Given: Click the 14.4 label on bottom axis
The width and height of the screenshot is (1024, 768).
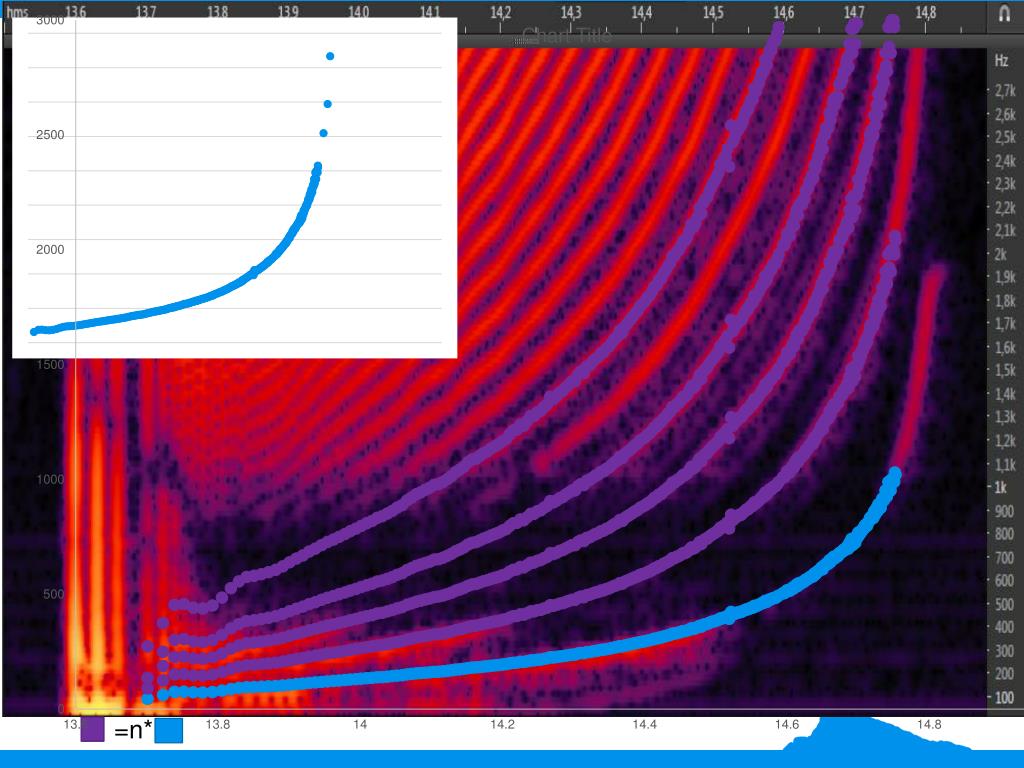Looking at the screenshot, I should click(644, 725).
